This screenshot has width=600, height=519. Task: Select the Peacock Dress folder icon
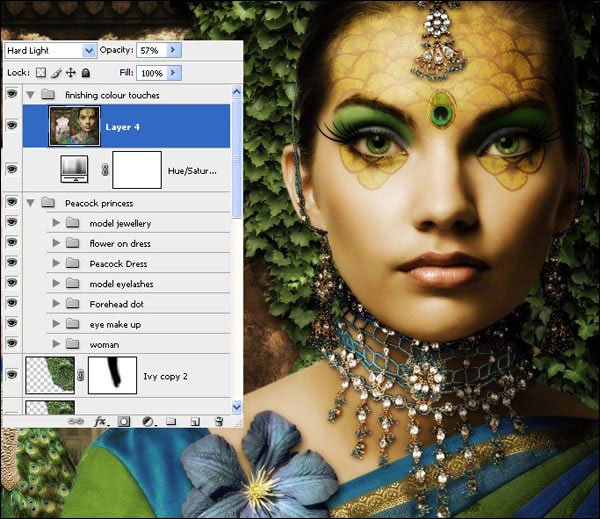pos(72,263)
